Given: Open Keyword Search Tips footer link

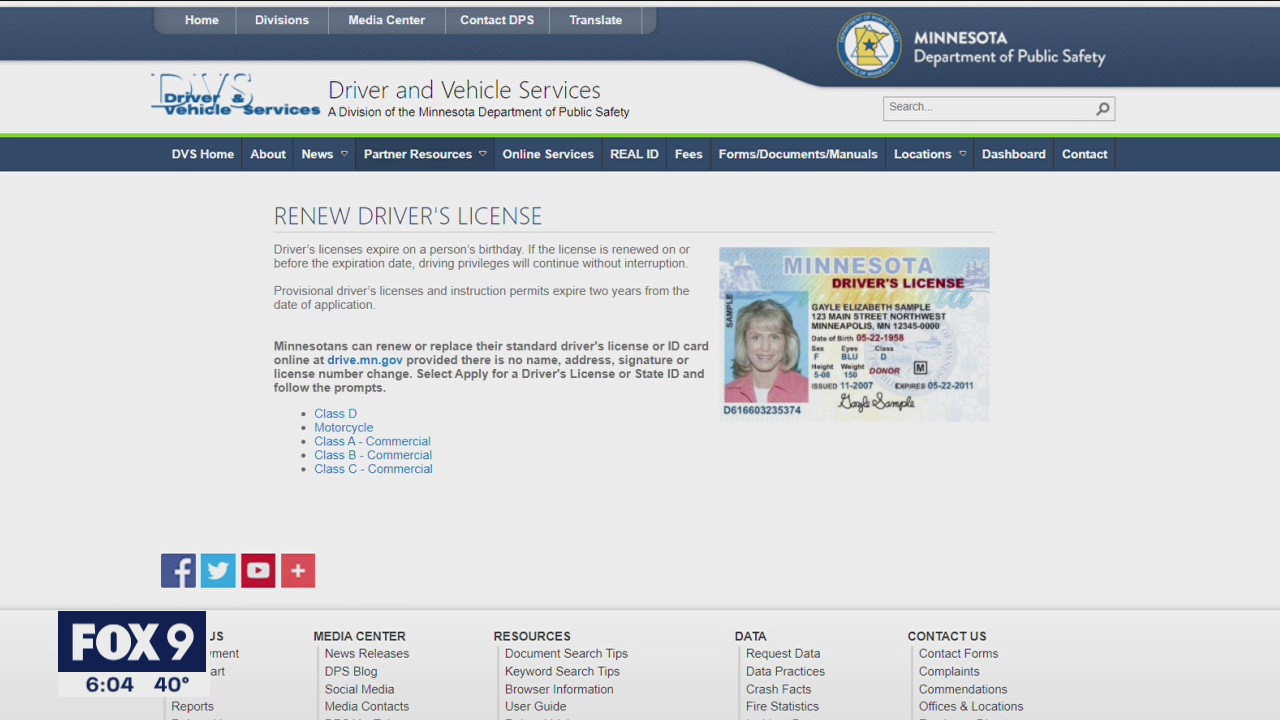Looking at the screenshot, I should 562,672.
